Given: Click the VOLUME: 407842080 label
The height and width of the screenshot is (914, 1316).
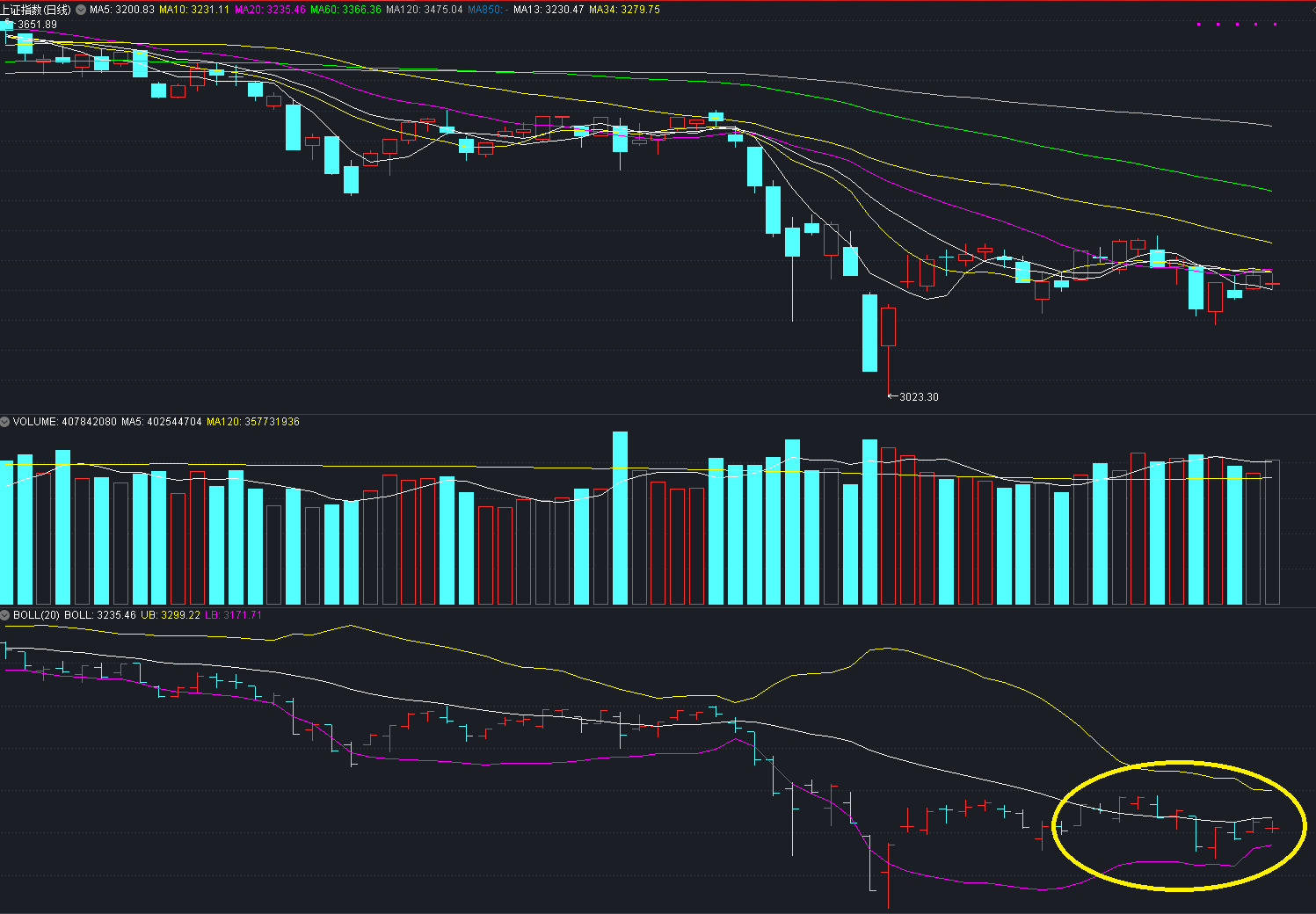Looking at the screenshot, I should click(x=64, y=422).
